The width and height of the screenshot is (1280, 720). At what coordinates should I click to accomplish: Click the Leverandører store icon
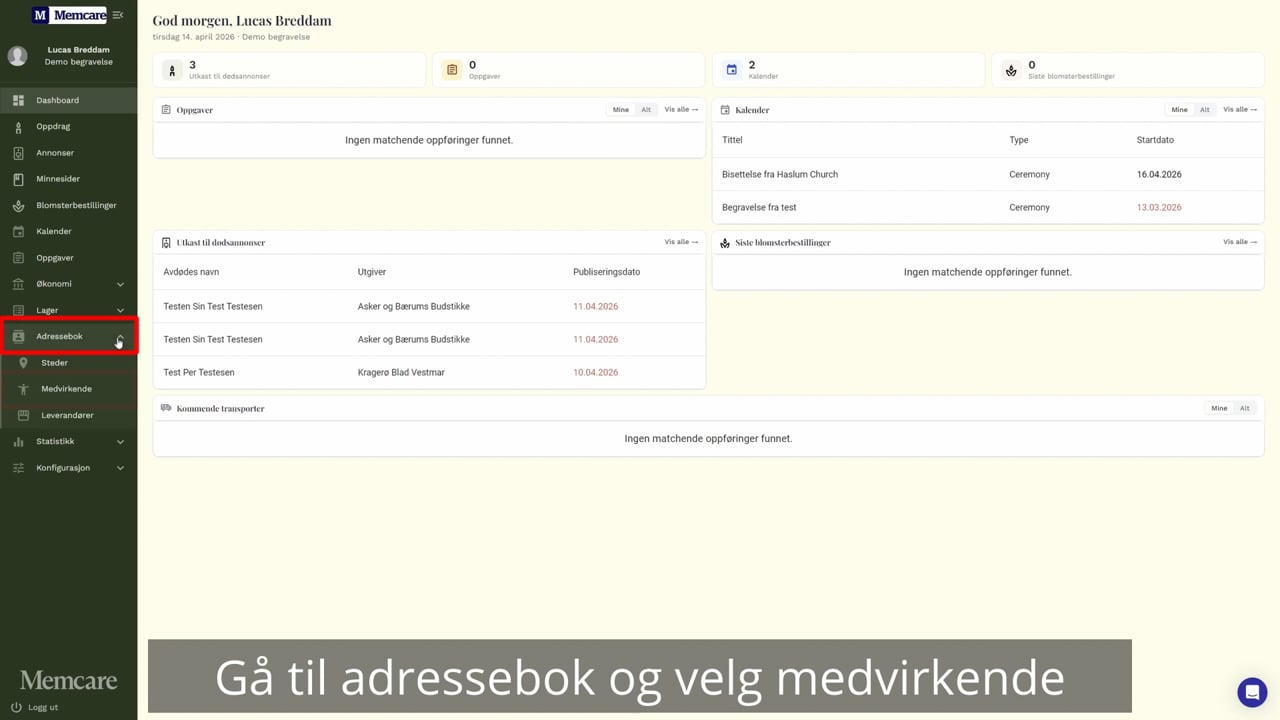click(23, 415)
